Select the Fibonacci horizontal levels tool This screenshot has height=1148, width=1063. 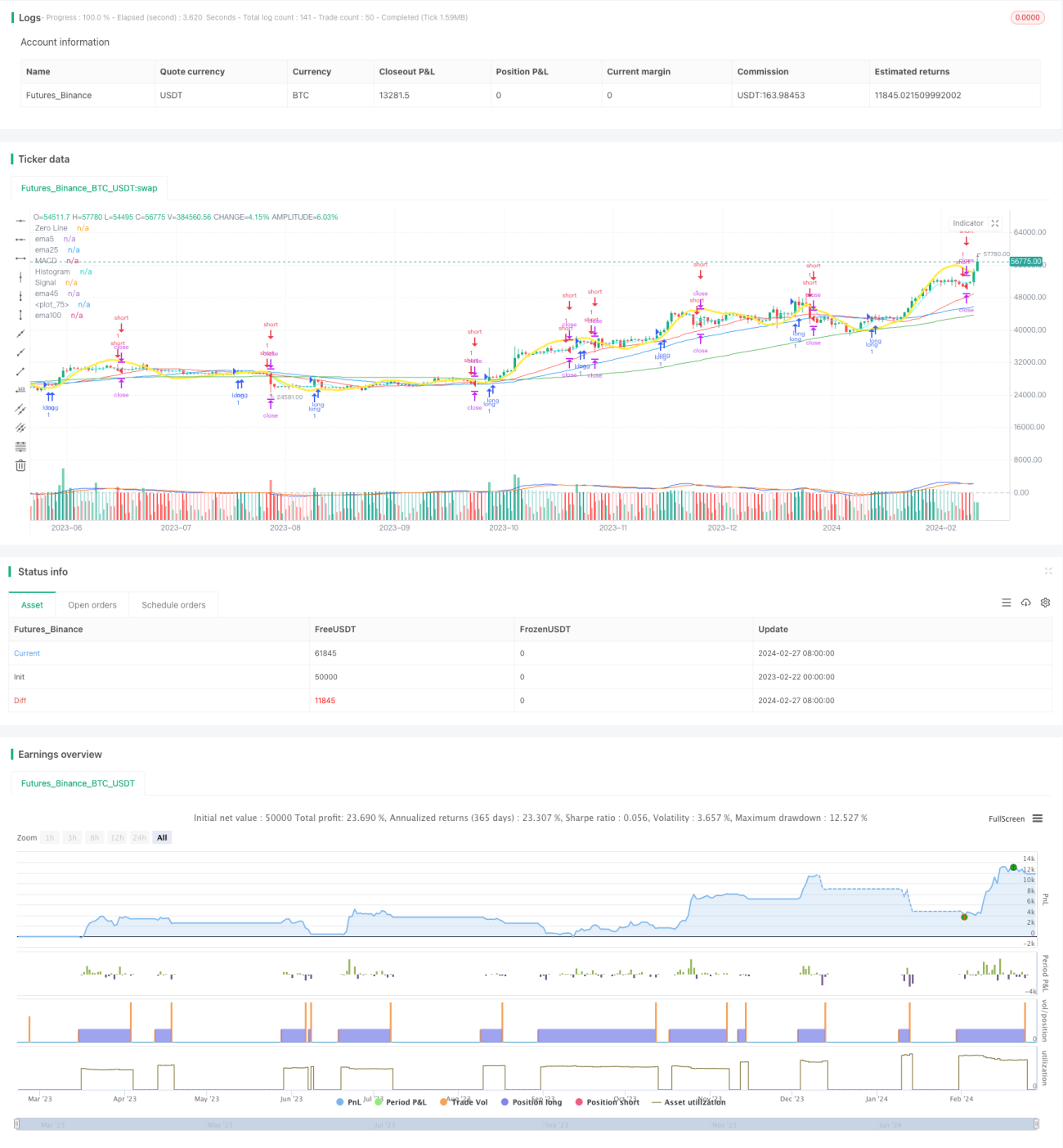[20, 446]
